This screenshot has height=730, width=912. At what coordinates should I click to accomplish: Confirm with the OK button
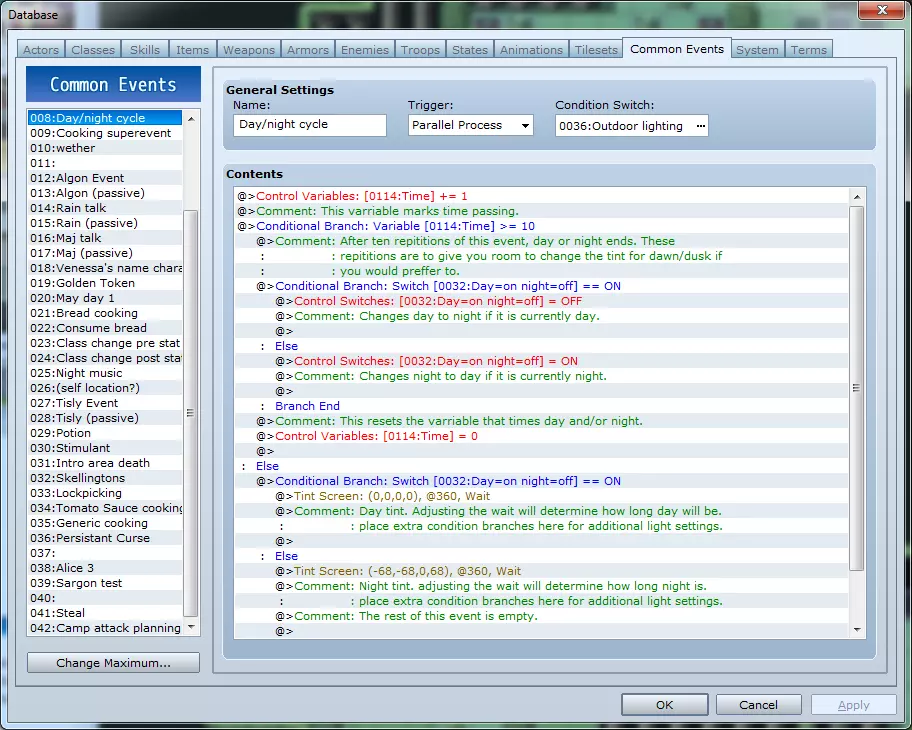(x=664, y=705)
